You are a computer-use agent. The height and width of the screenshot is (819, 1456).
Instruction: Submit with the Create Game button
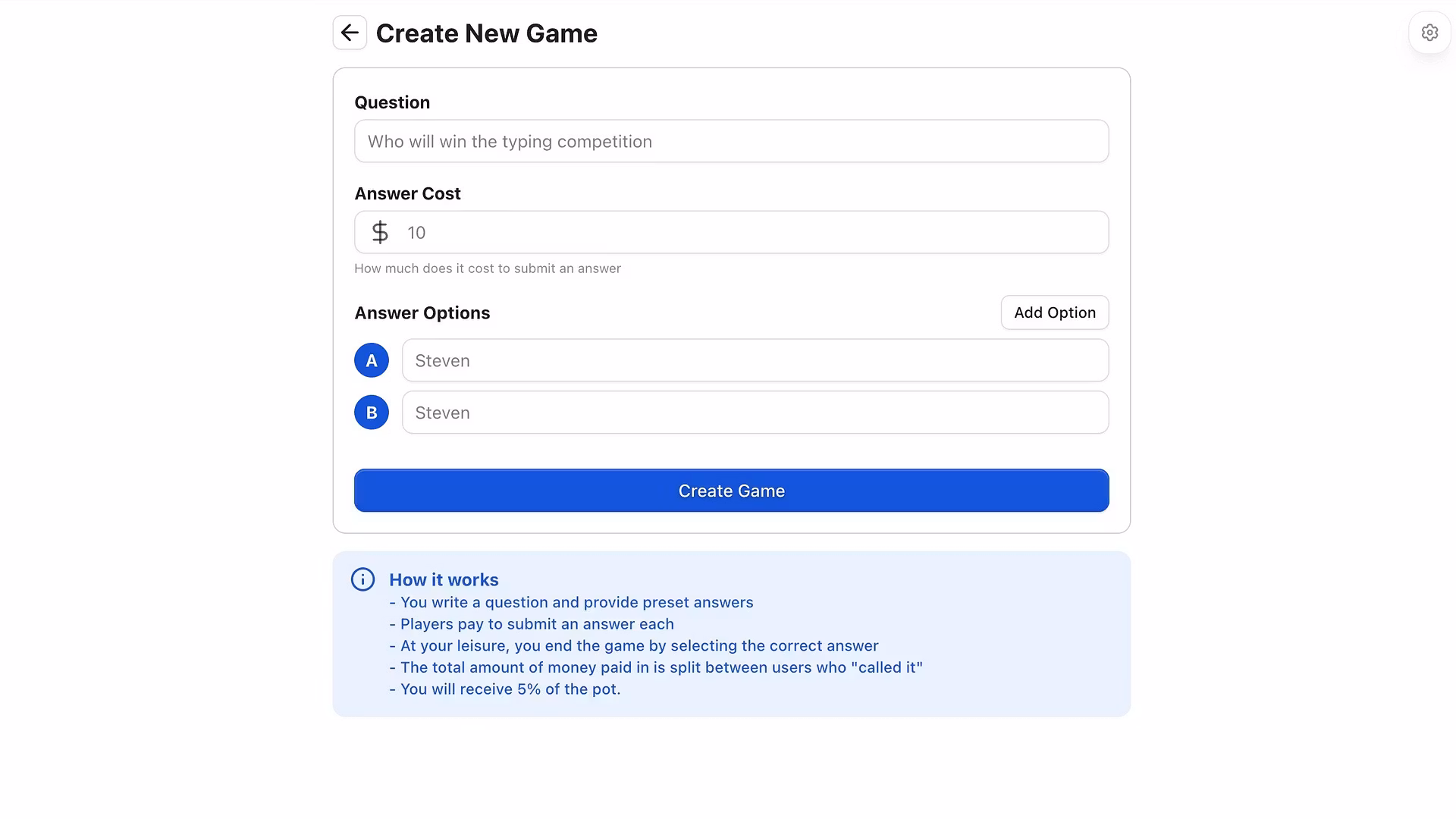pos(731,491)
